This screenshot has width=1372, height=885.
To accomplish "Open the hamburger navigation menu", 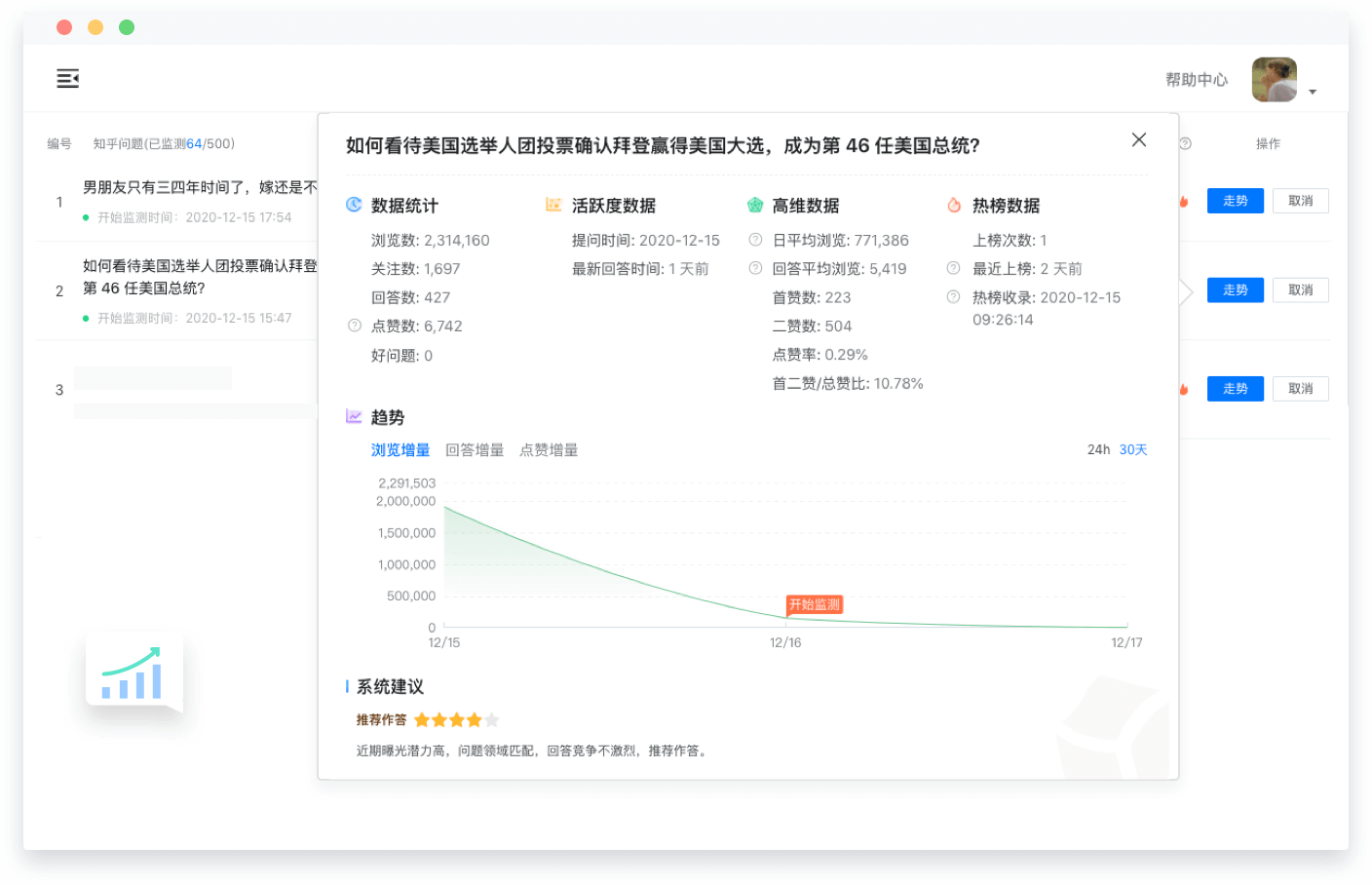I will 67,78.
